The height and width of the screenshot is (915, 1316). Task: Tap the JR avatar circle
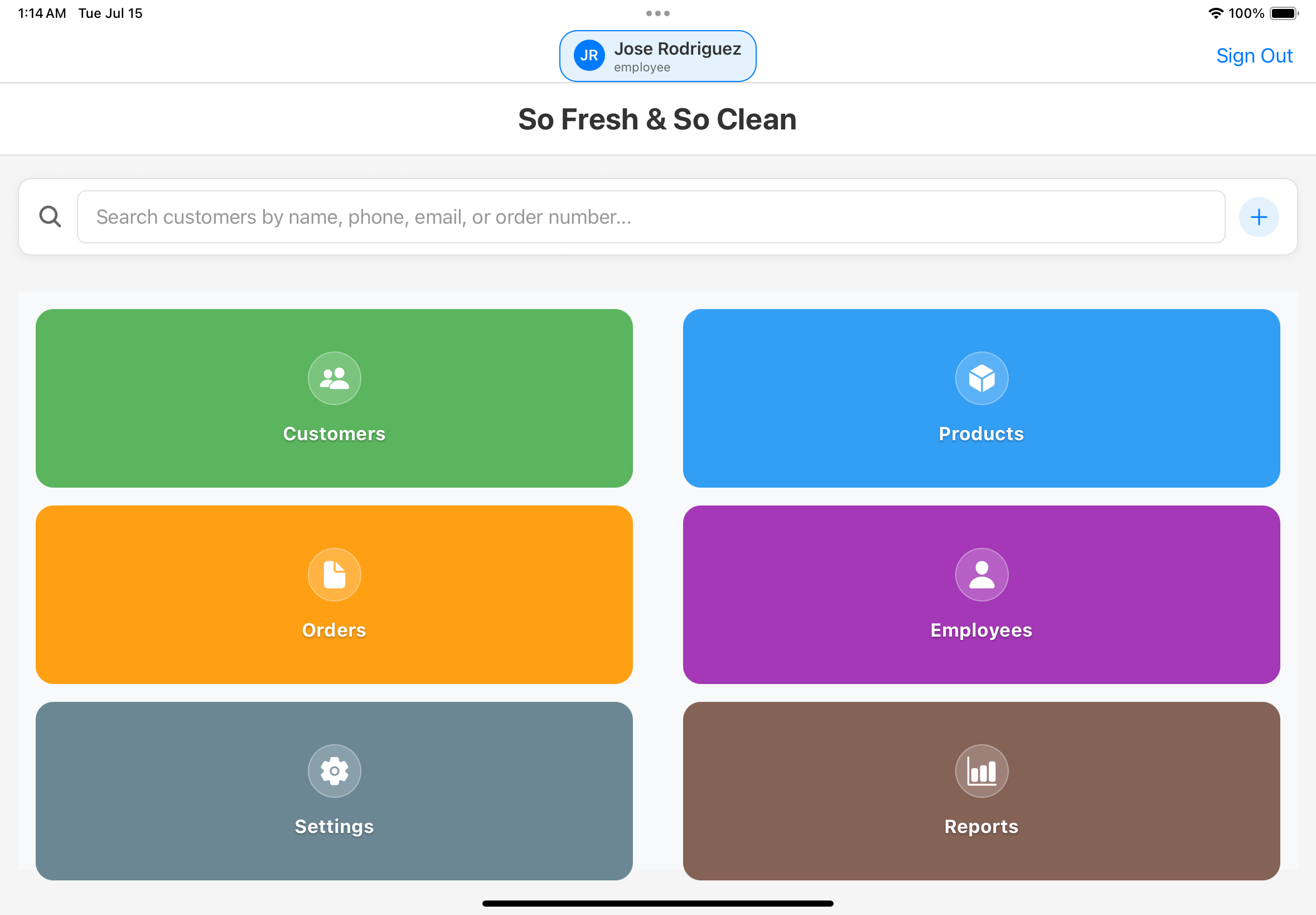(x=589, y=56)
